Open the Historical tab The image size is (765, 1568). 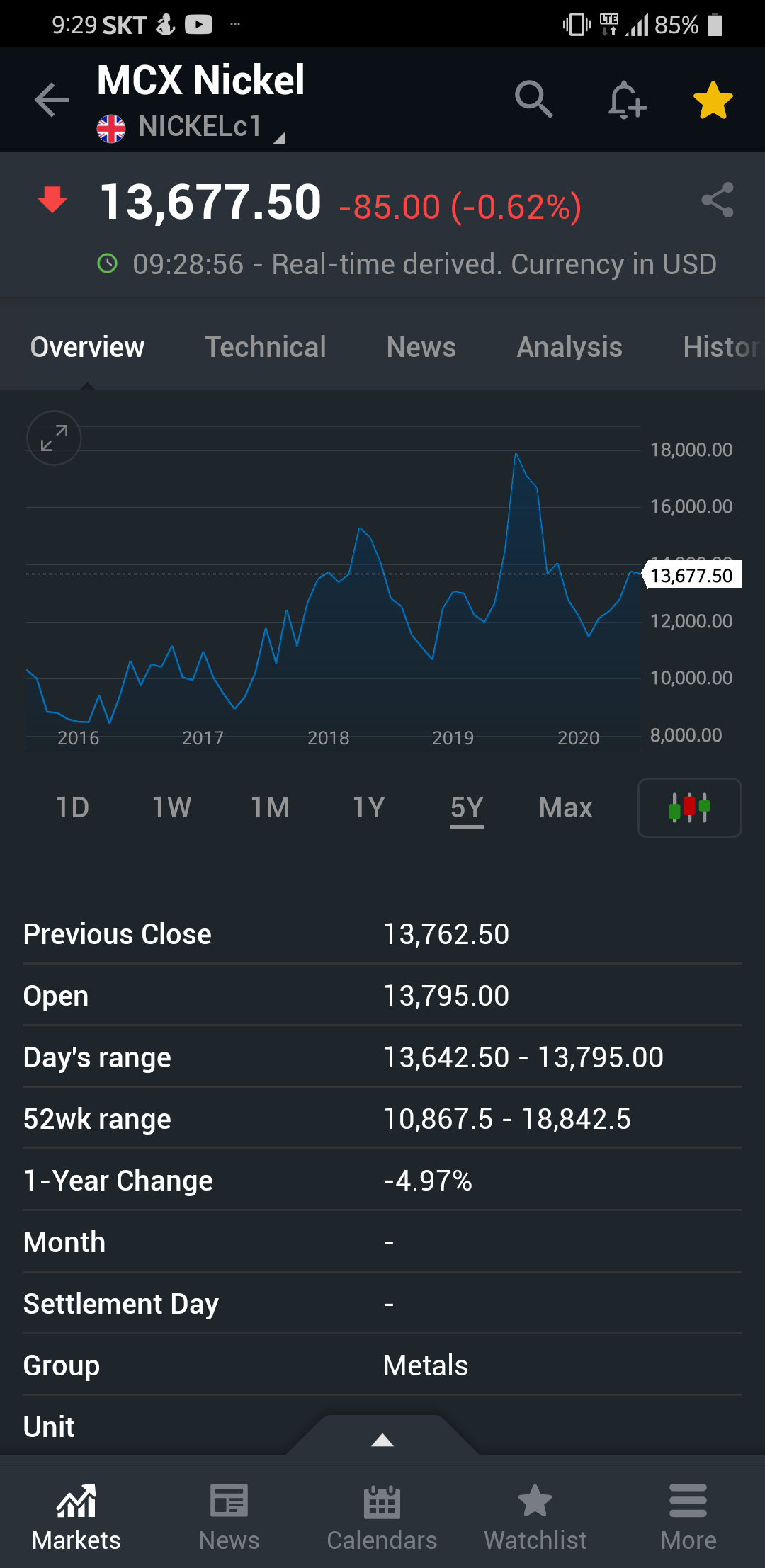pyautogui.click(x=722, y=347)
